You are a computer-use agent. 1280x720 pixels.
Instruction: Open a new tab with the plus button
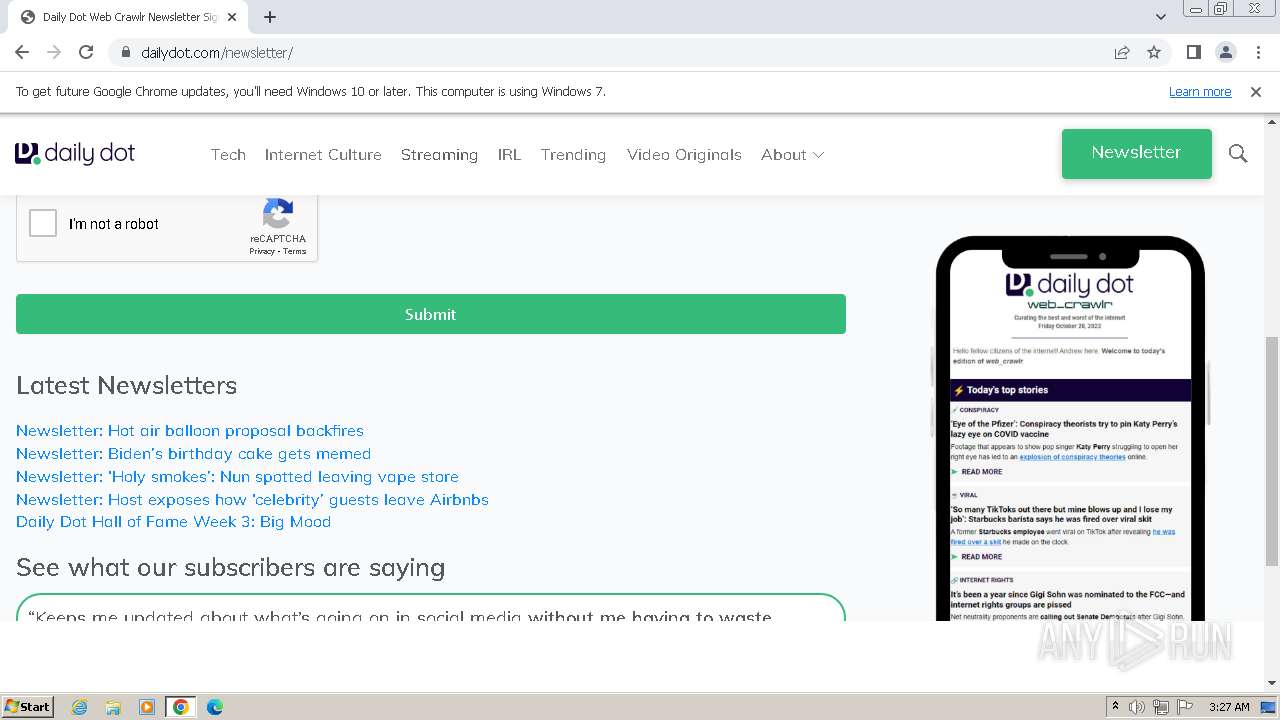pyautogui.click(x=270, y=17)
